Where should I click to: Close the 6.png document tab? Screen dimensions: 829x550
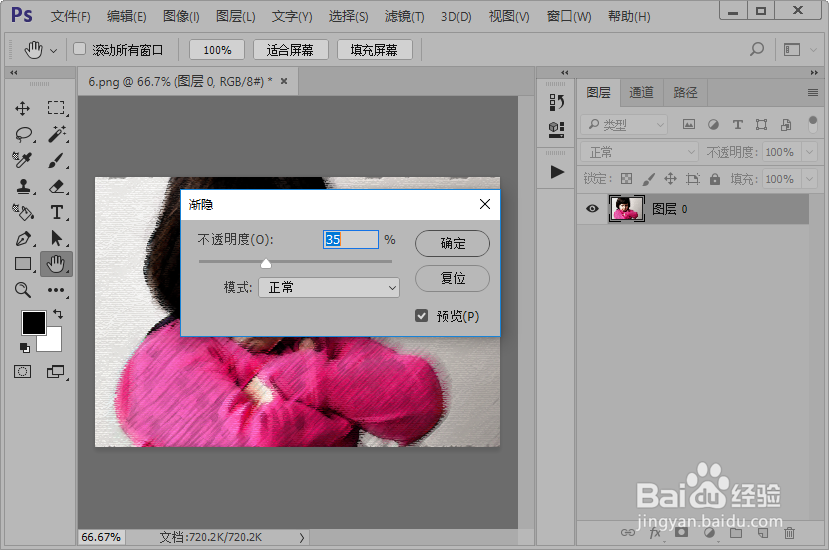(284, 81)
